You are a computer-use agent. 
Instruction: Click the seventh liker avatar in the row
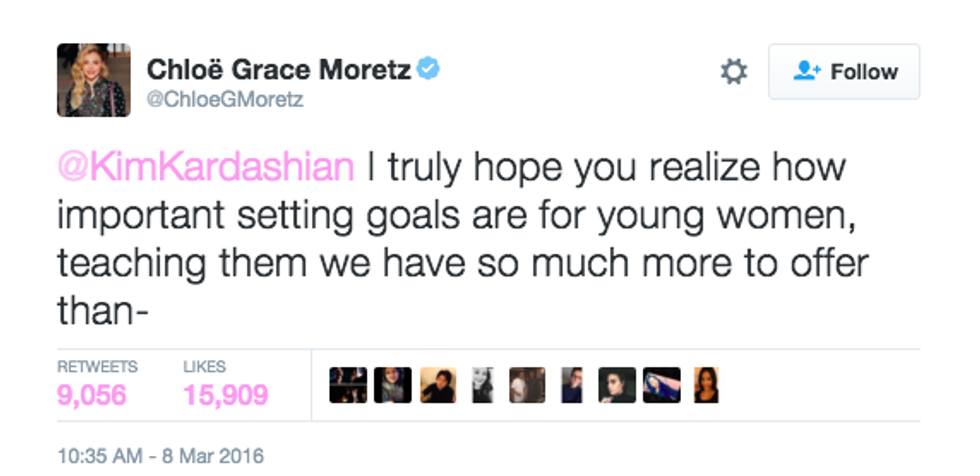tap(616, 385)
